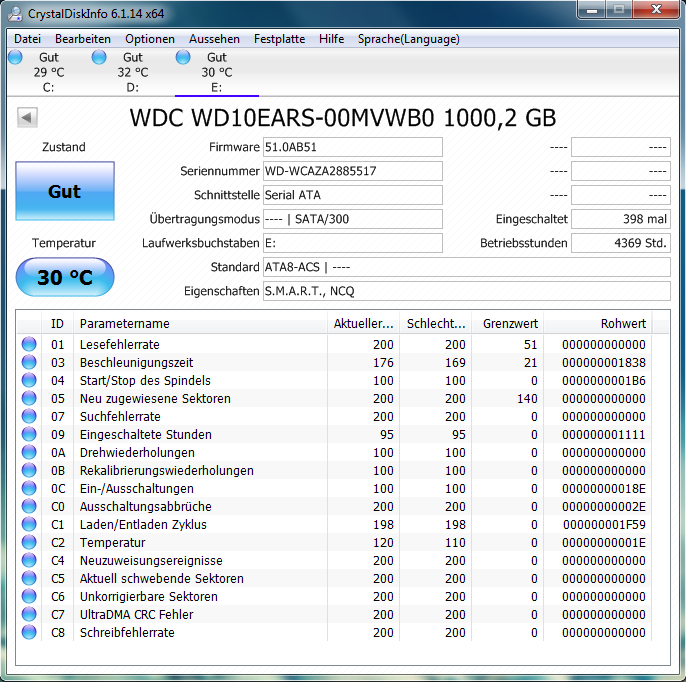The image size is (686, 682).
Task: Click status orb for Lesefehlerrate row
Action: (29, 344)
